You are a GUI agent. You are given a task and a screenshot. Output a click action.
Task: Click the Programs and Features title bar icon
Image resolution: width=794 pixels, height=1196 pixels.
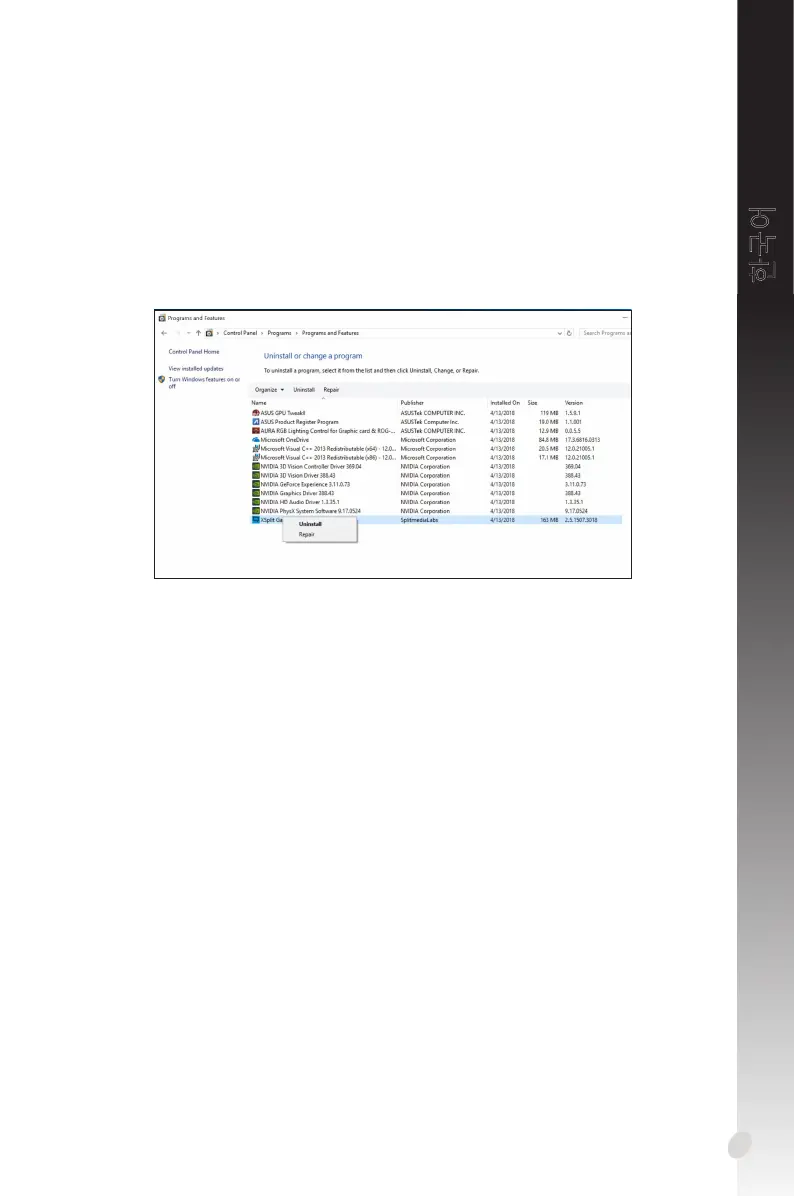click(162, 318)
